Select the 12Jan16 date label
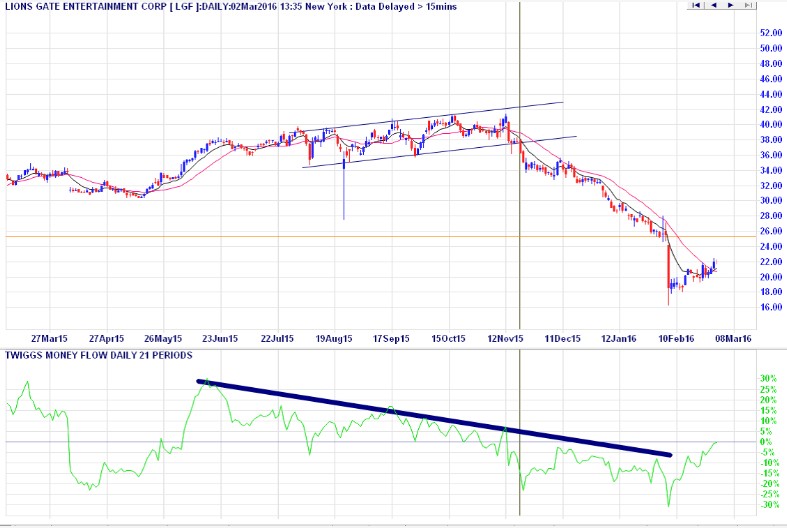 click(619, 339)
